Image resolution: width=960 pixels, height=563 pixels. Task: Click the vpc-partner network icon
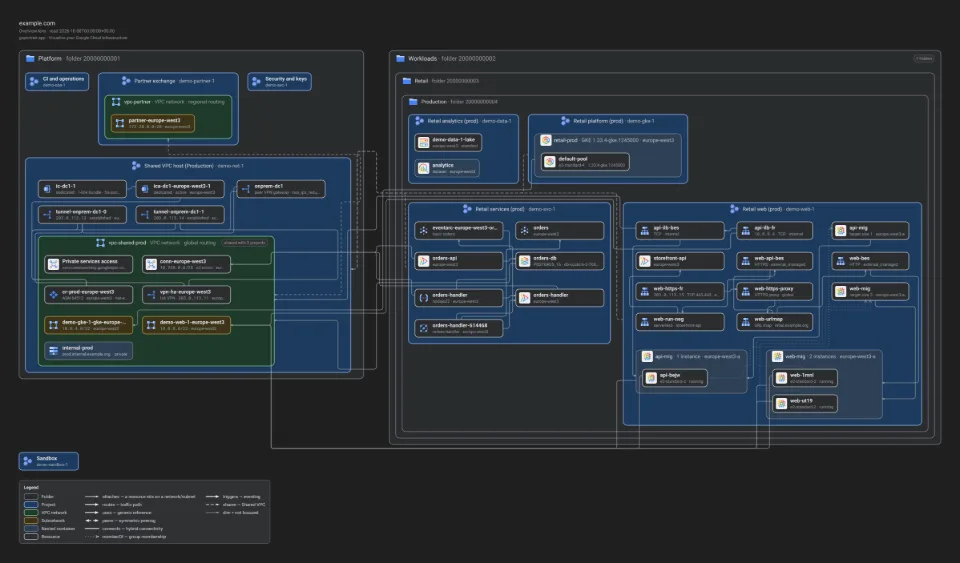click(x=116, y=102)
